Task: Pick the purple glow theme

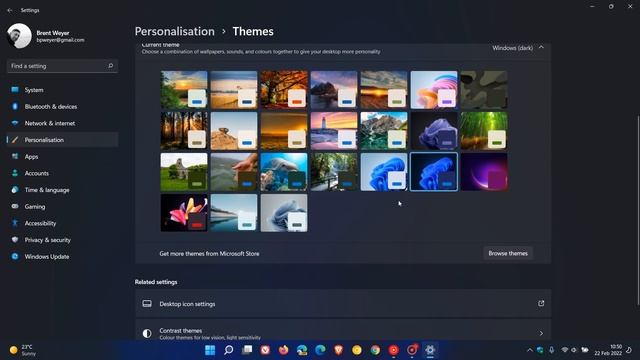Action: point(484,172)
